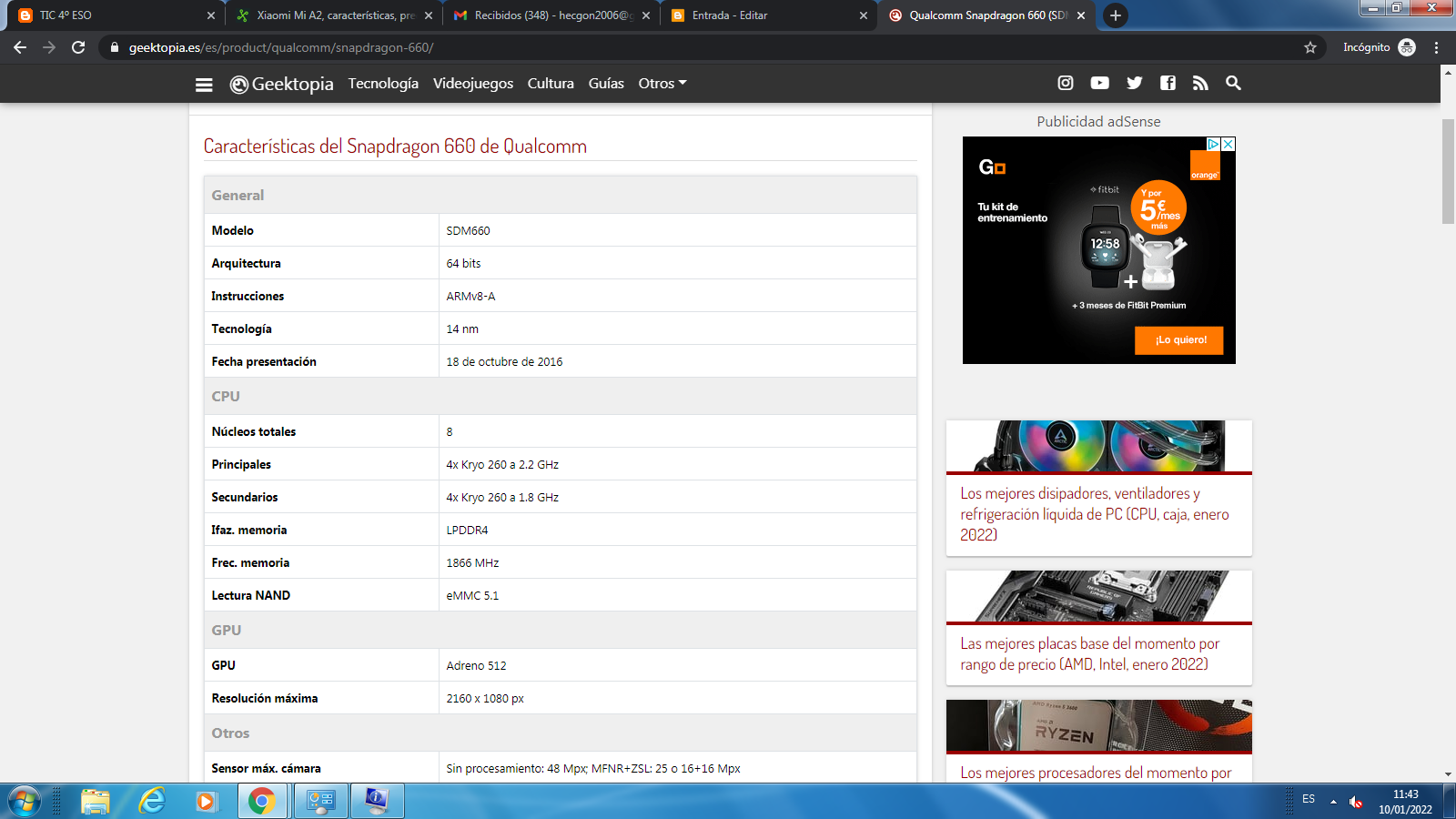Screen dimensions: 1456x819
Task: Show hidden system tray icons
Action: pyautogui.click(x=1333, y=802)
